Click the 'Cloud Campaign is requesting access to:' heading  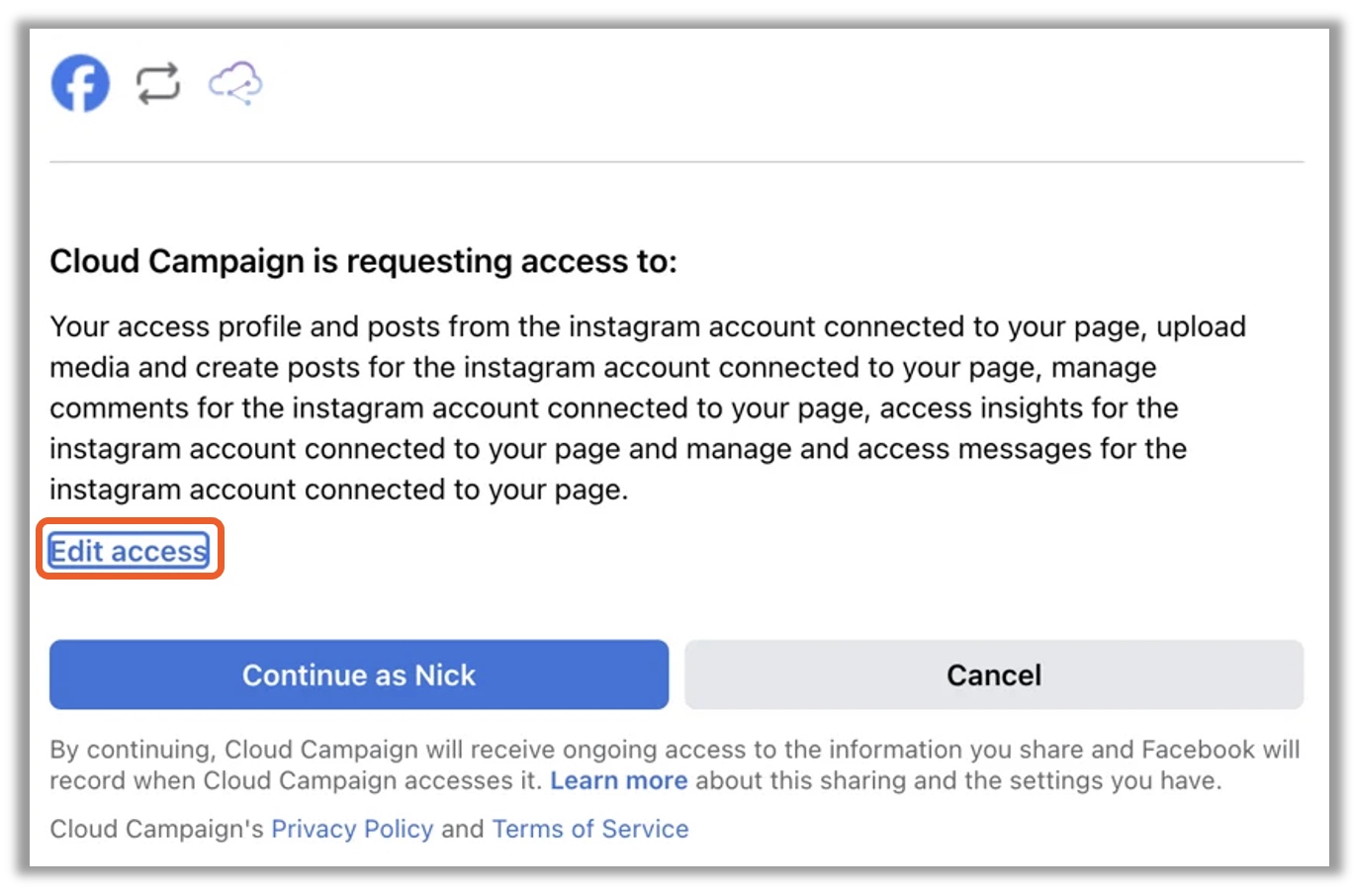click(x=363, y=261)
